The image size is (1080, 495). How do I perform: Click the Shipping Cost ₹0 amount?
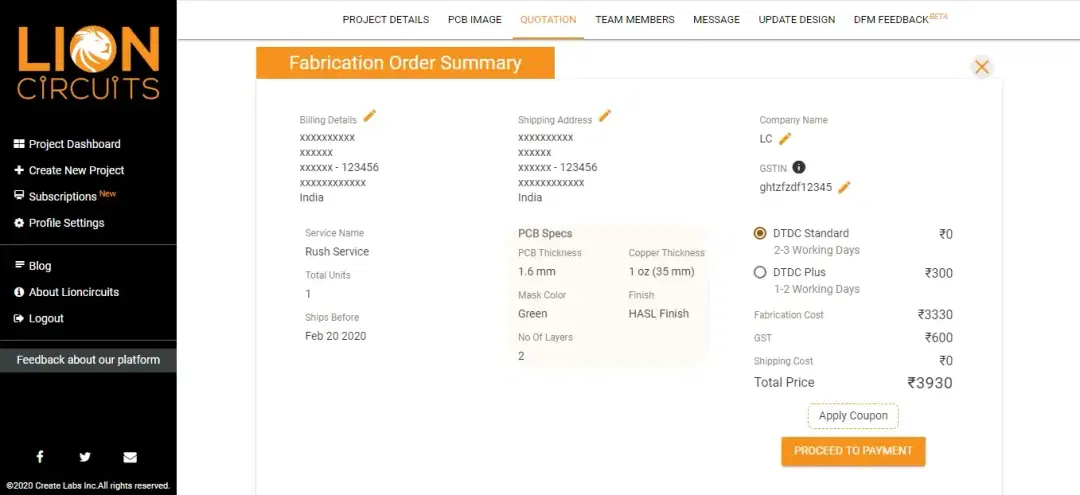(x=946, y=361)
